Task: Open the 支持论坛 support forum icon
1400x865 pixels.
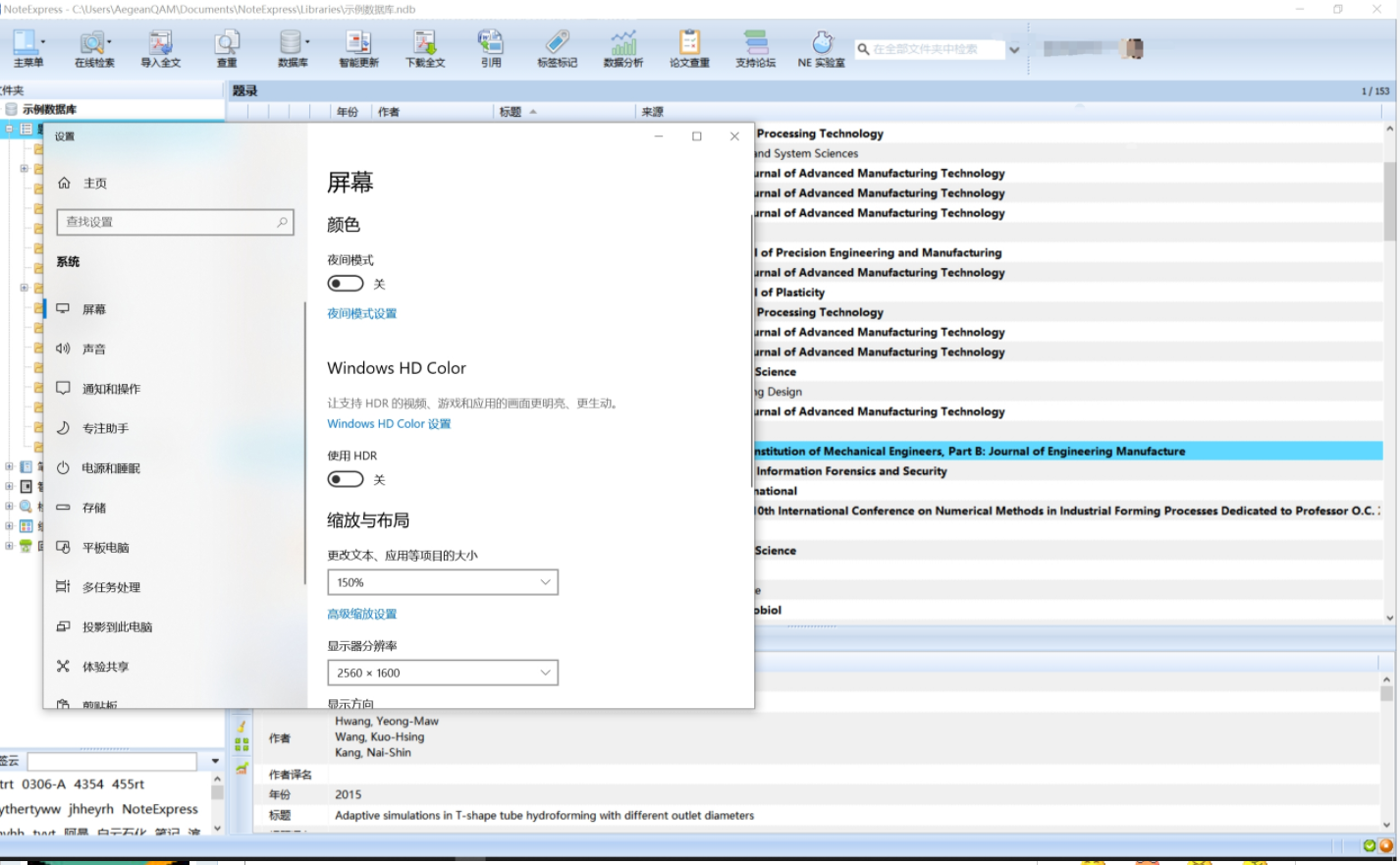Action: click(755, 42)
